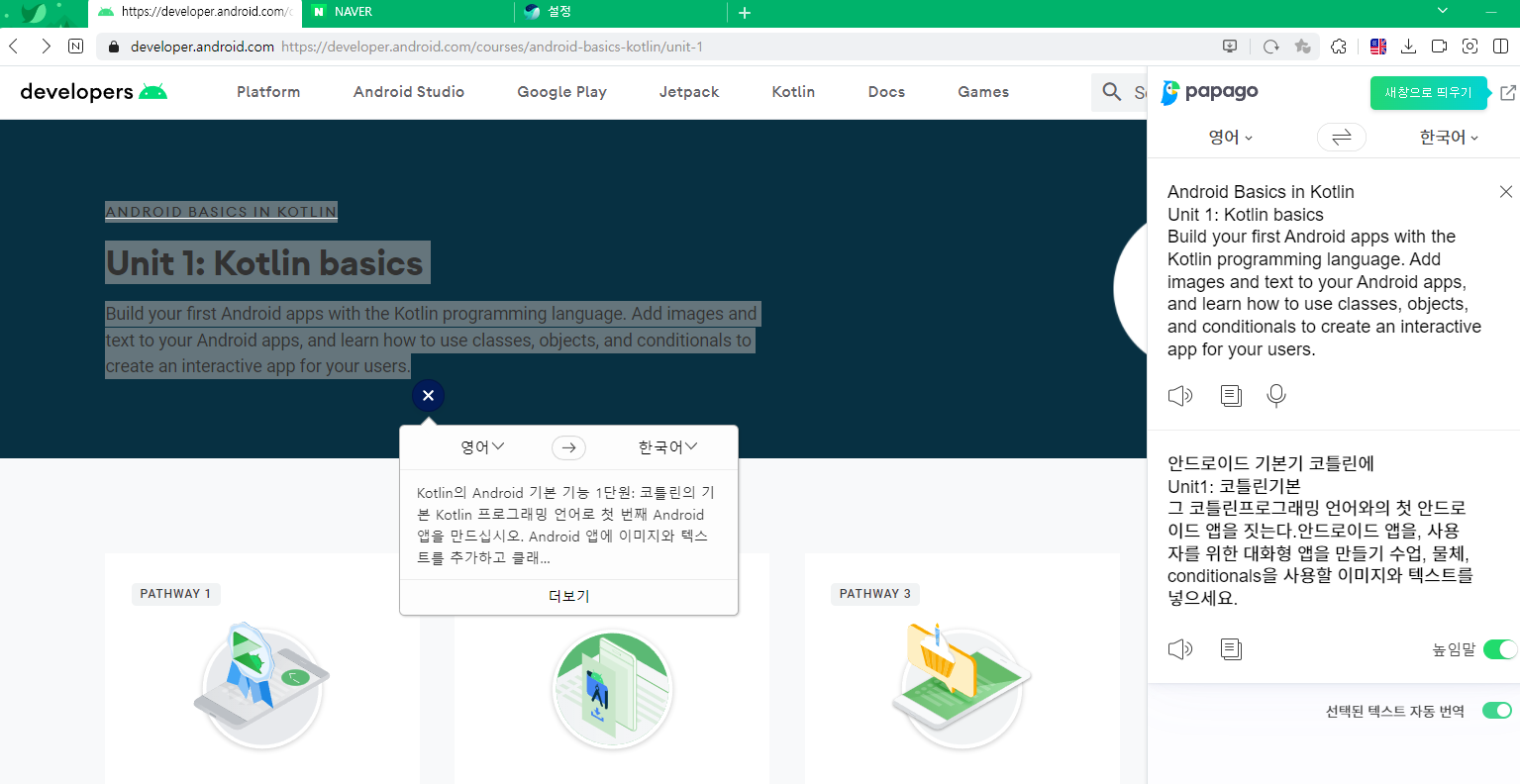This screenshot has width=1520, height=784.
Task: Click the developers site search magnifier
Action: click(1112, 92)
